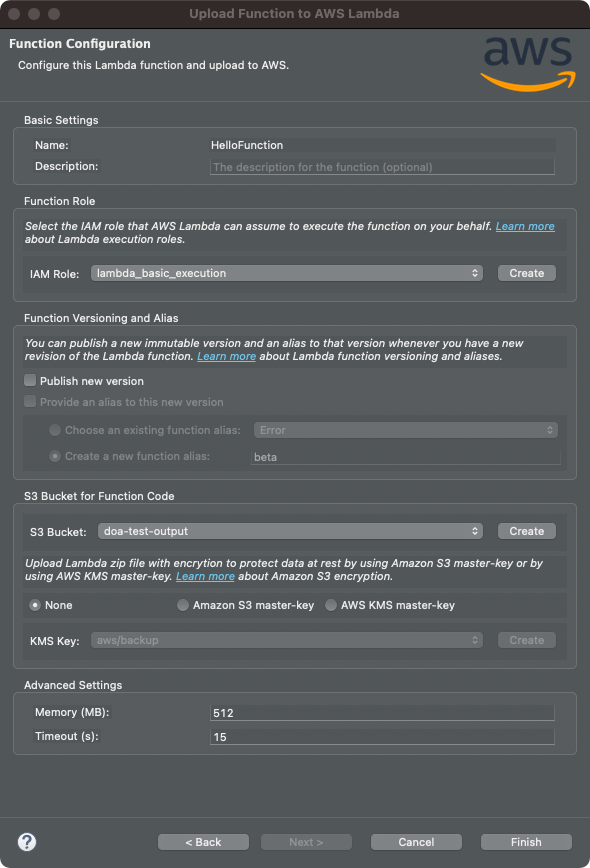Enable Publish new version checkbox
590x868 pixels.
coord(30,380)
